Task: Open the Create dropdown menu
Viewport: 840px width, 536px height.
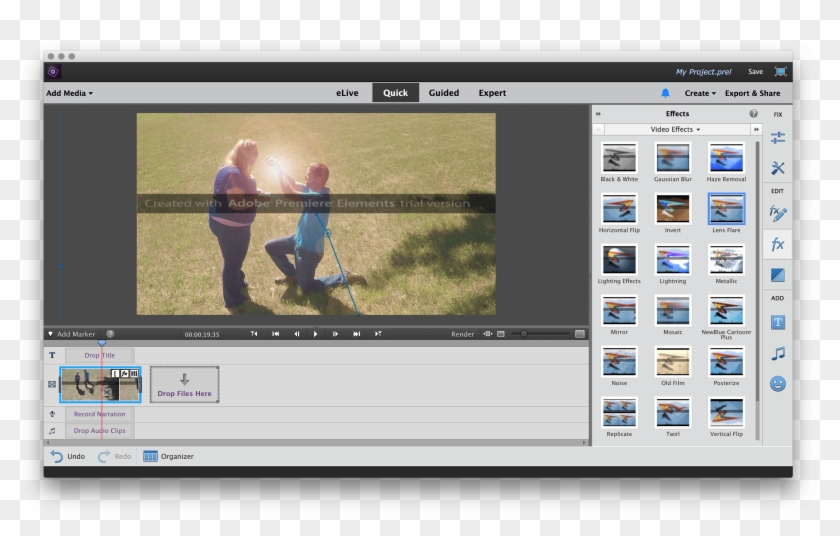Action: 700,93
